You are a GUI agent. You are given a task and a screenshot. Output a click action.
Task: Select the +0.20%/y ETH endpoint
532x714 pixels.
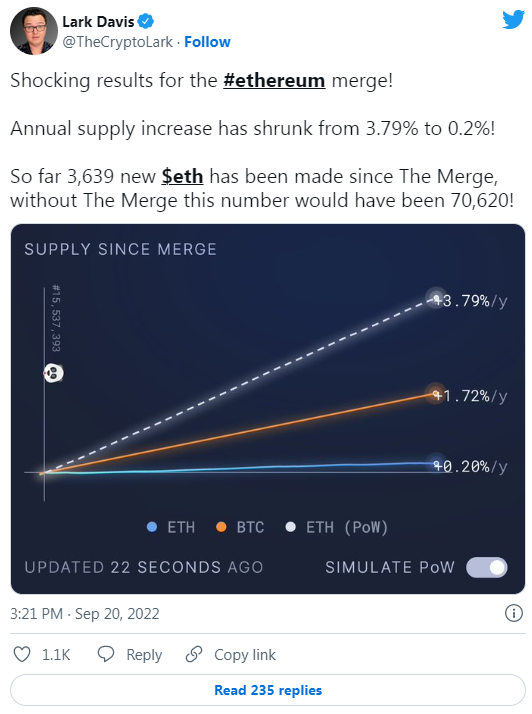tap(437, 464)
